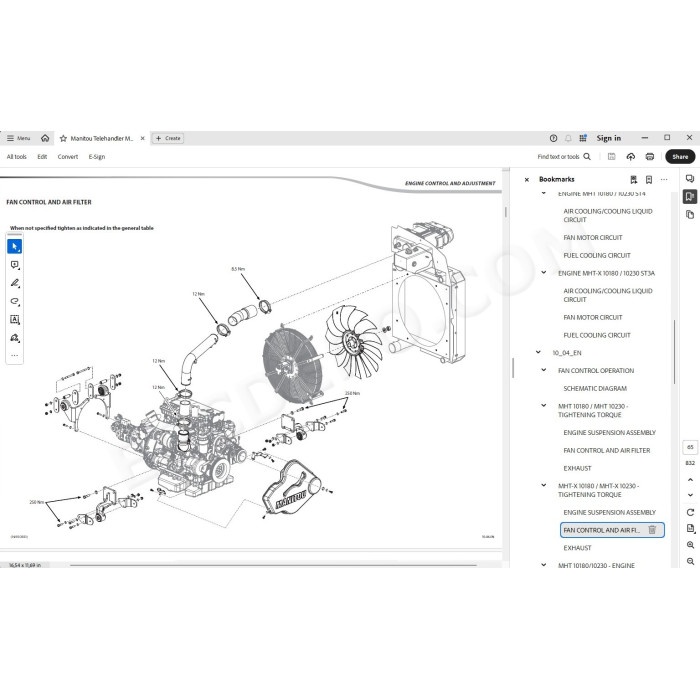
Task: Collapse FAN CONTROL OPERATION bookmark
Action: pos(544,370)
